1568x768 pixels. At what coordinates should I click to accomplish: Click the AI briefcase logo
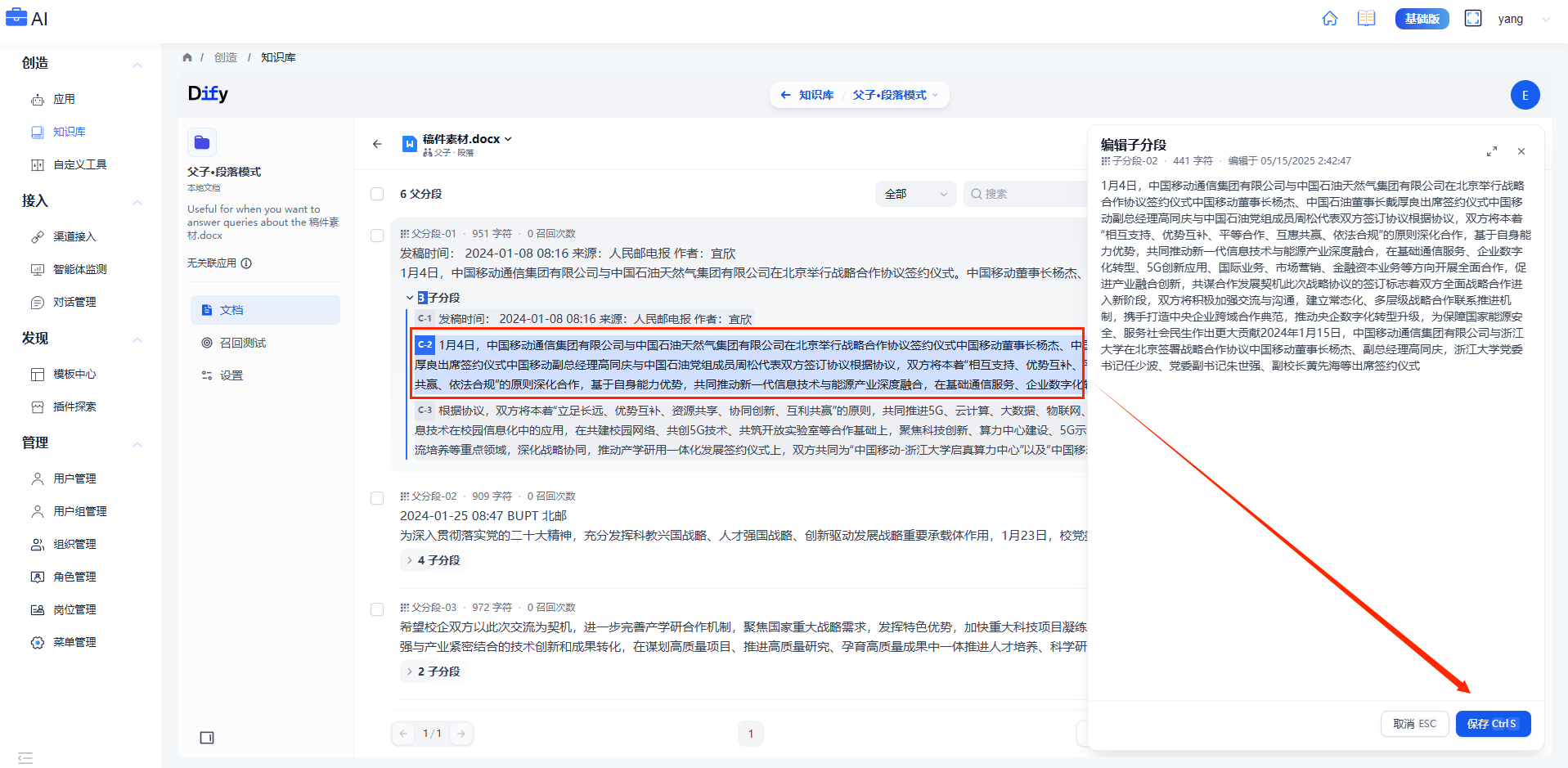point(27,18)
